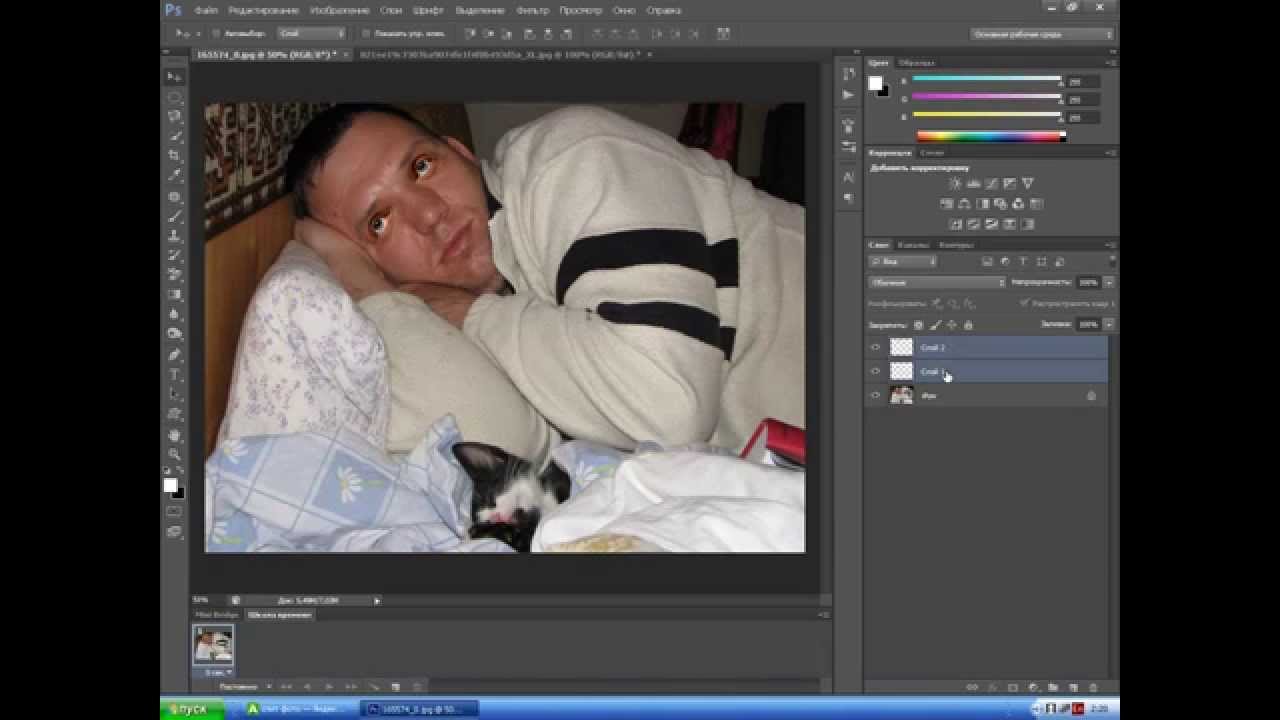Hide the "Фон" background layer eye
Image resolution: width=1280 pixels, height=720 pixels.
876,395
